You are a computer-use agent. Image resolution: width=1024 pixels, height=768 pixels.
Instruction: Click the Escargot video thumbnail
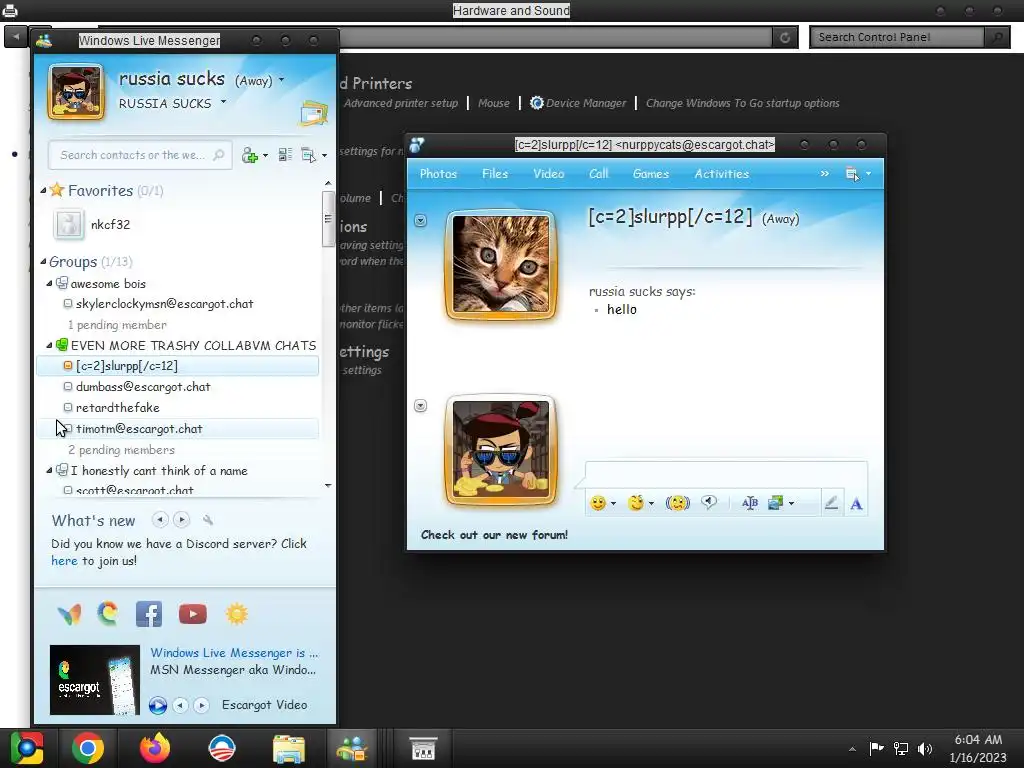click(95, 680)
